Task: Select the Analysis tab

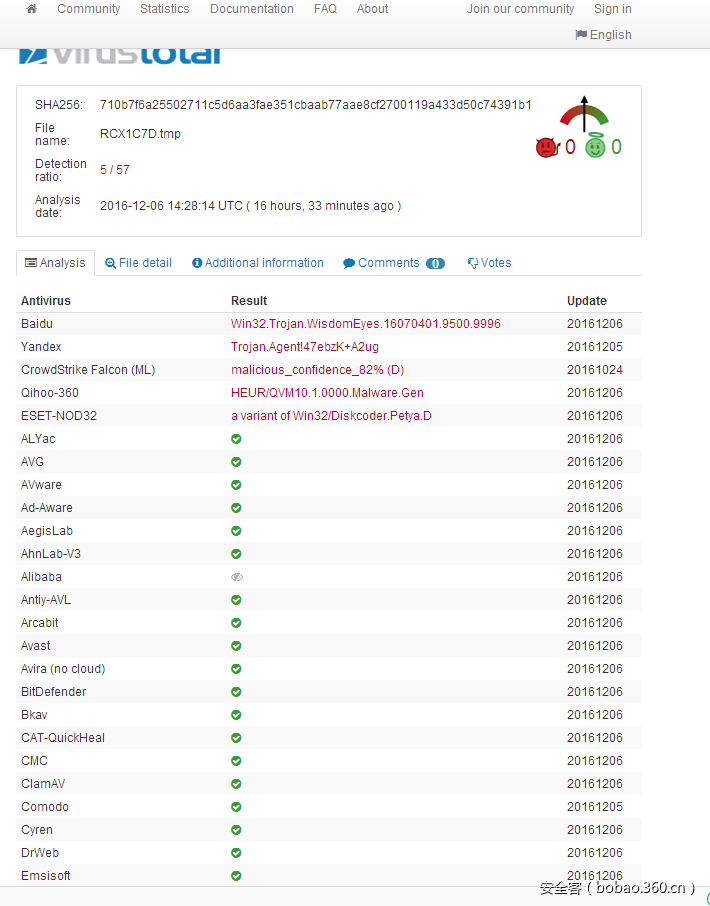Action: 55,263
